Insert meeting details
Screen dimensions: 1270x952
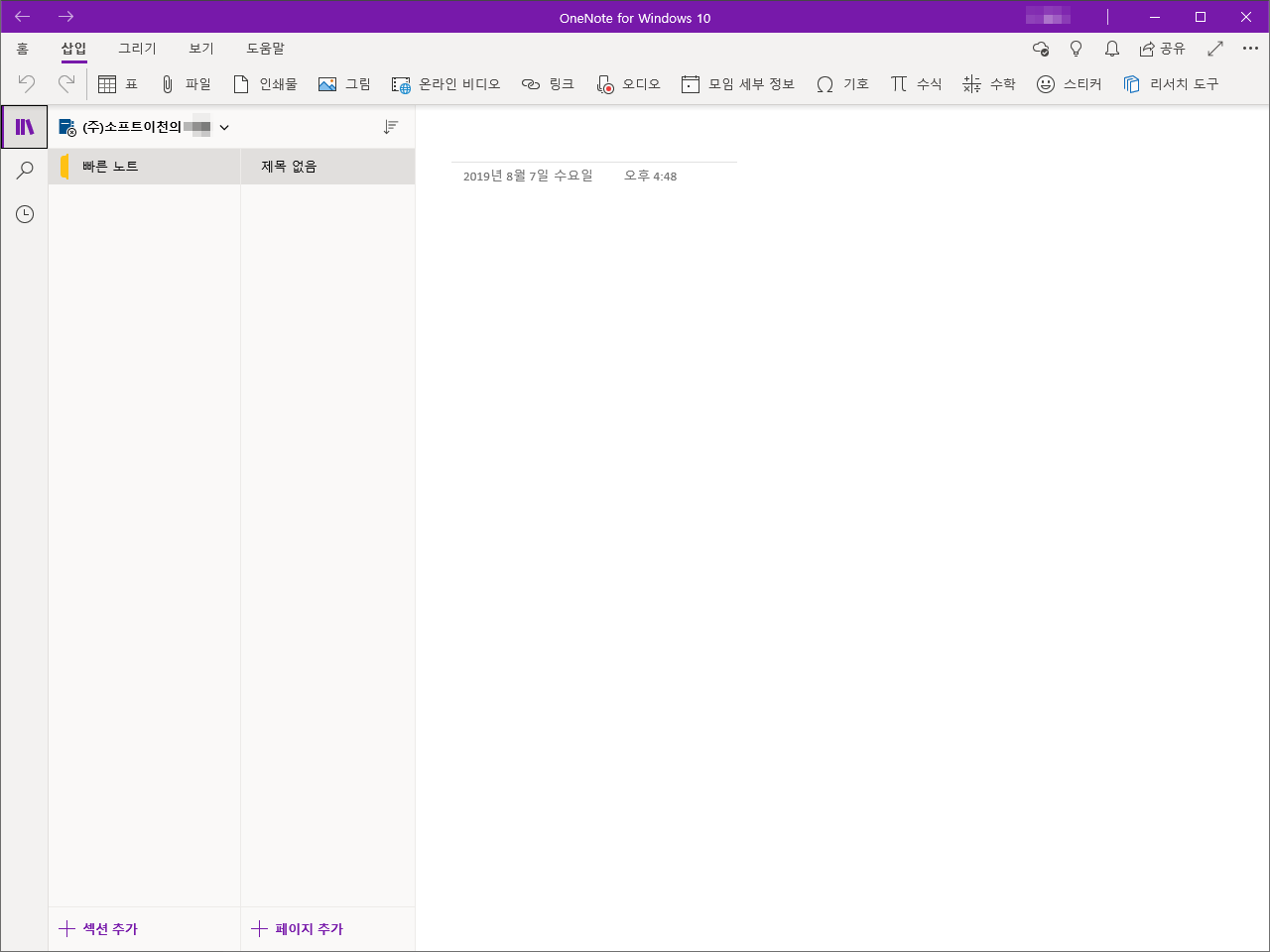738,83
